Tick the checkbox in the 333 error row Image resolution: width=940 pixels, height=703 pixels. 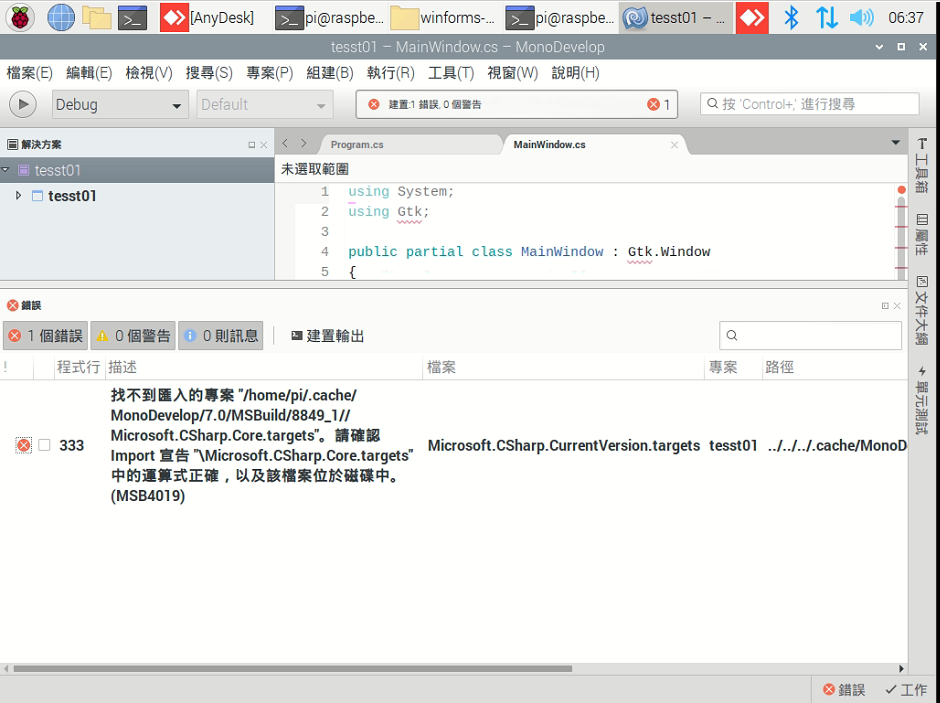coord(44,445)
